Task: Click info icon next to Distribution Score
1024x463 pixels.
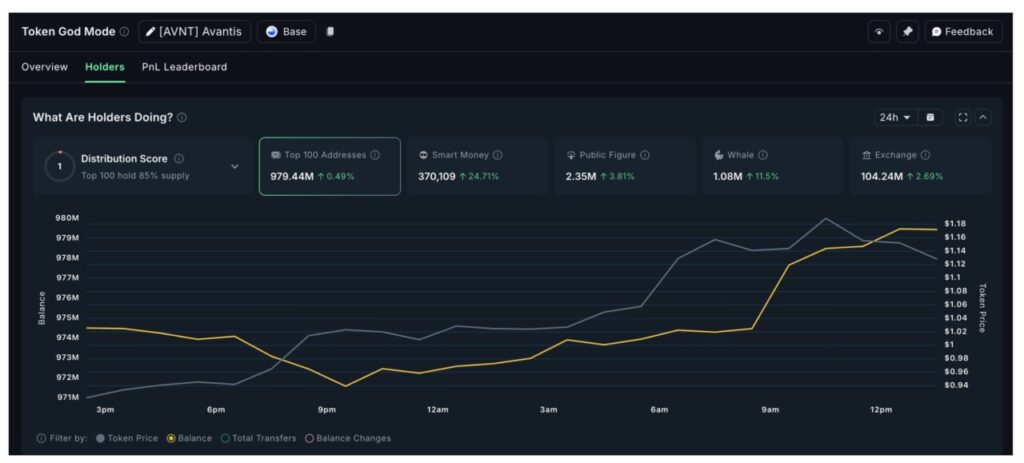Action: 179,158
